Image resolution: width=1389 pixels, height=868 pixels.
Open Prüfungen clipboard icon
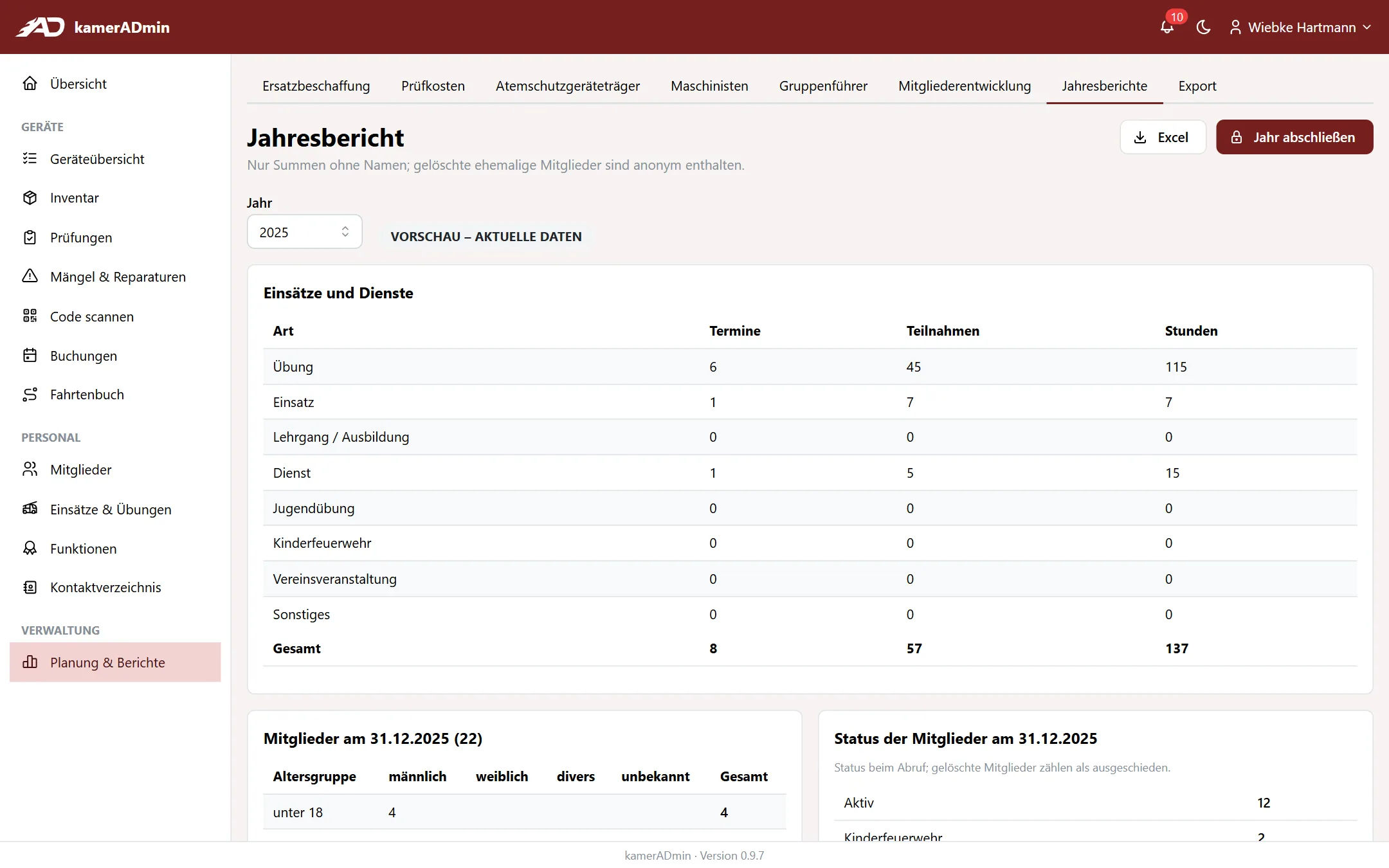[x=30, y=237]
